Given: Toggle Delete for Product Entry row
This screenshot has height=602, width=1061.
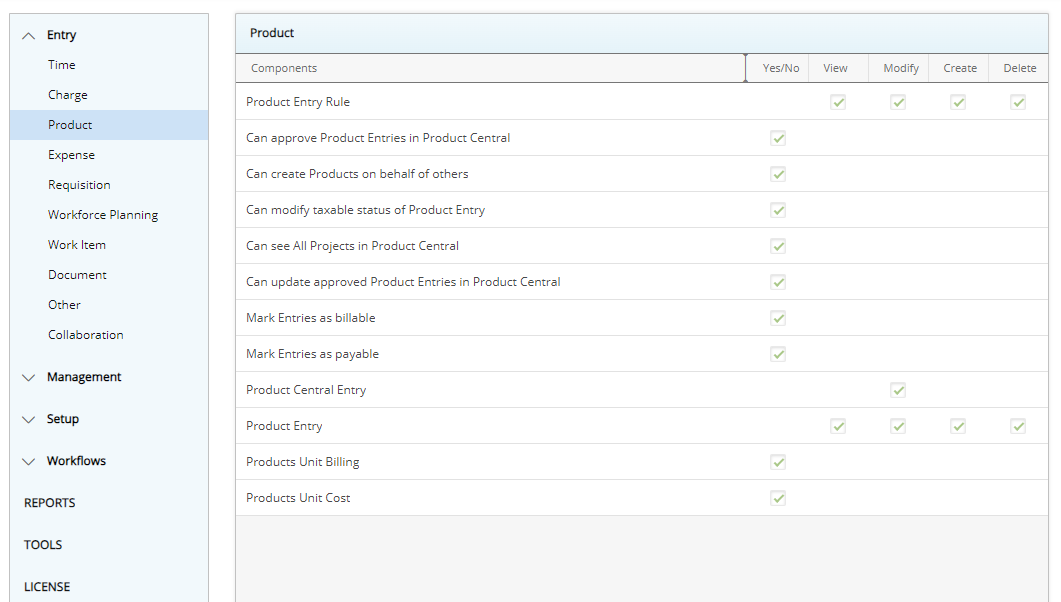Looking at the screenshot, I should coord(1018,426).
